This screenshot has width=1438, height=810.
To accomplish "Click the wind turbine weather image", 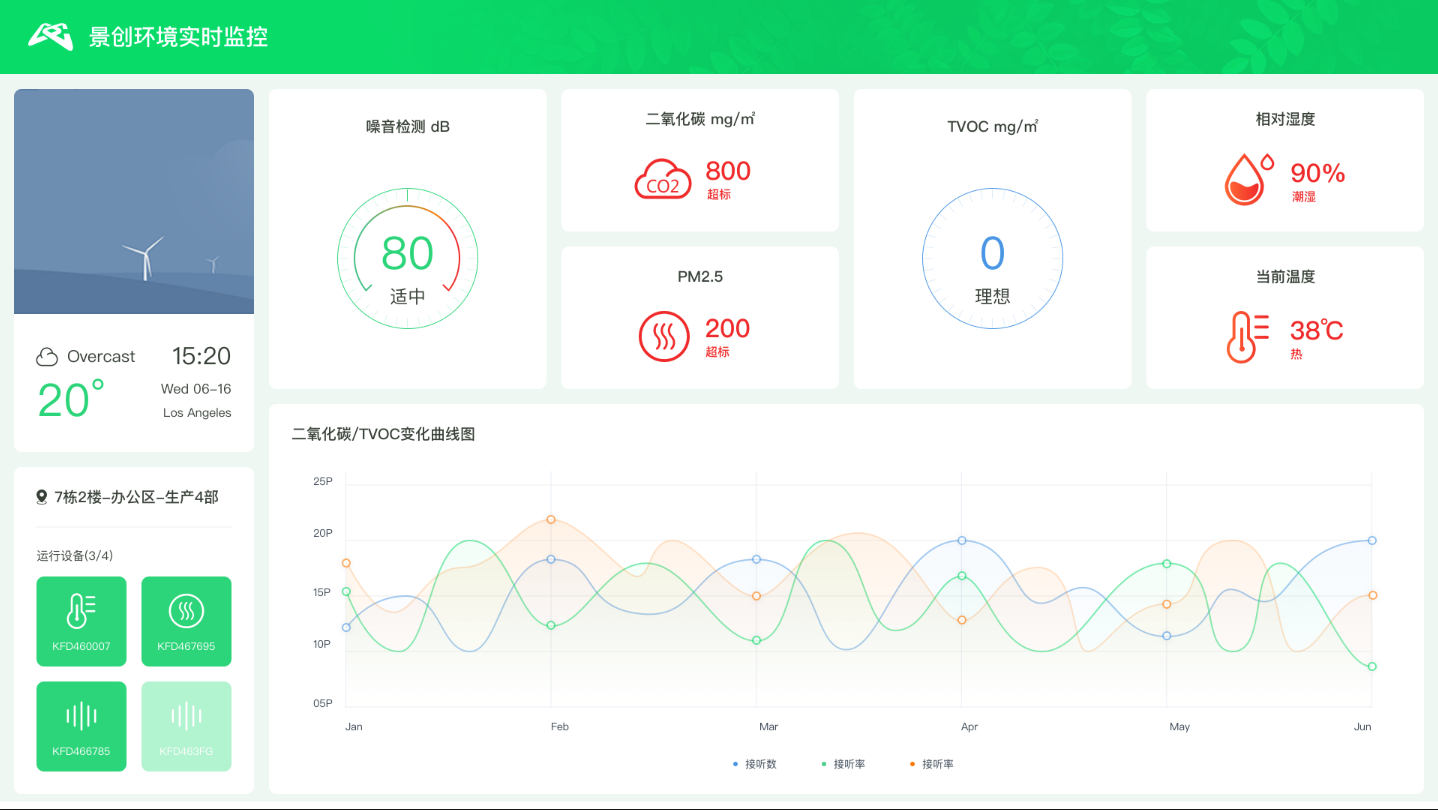I will pos(134,201).
